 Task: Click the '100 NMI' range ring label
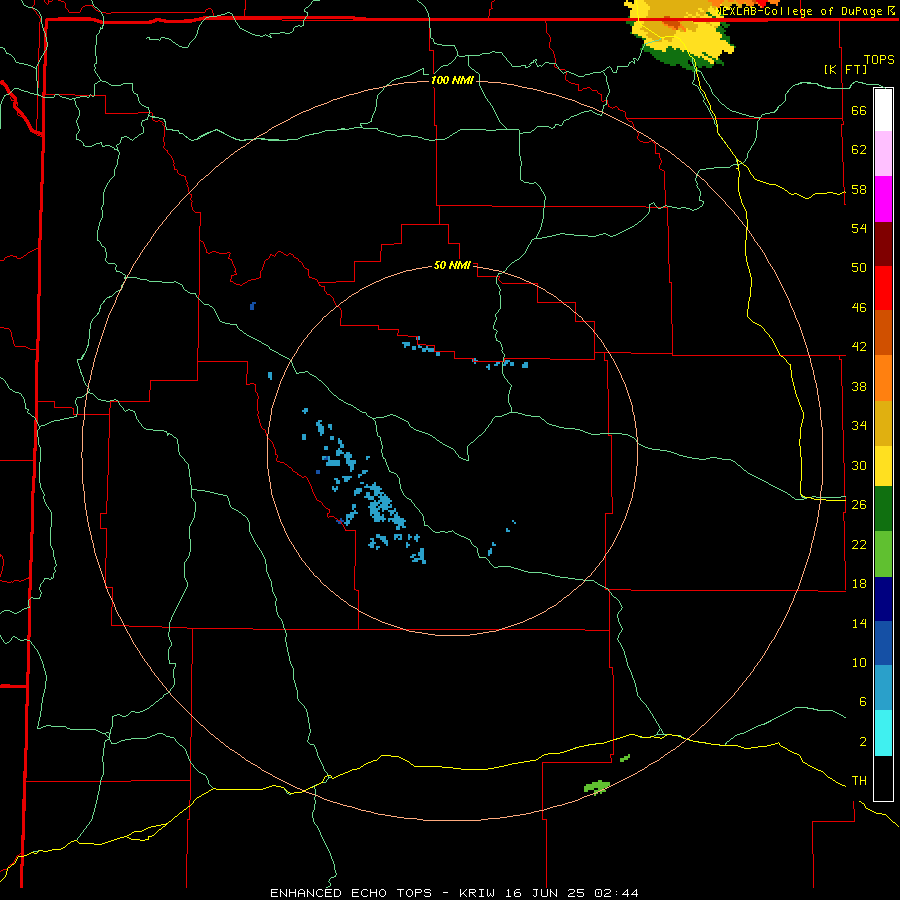pyautogui.click(x=452, y=80)
